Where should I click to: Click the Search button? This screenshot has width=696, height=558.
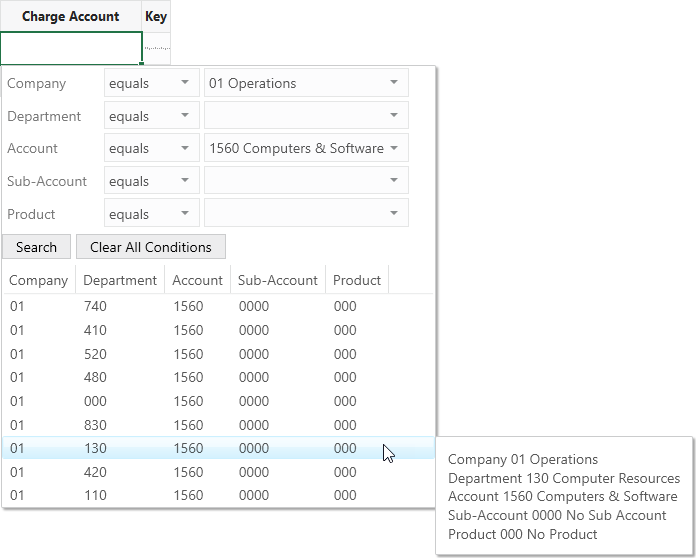[x=36, y=247]
